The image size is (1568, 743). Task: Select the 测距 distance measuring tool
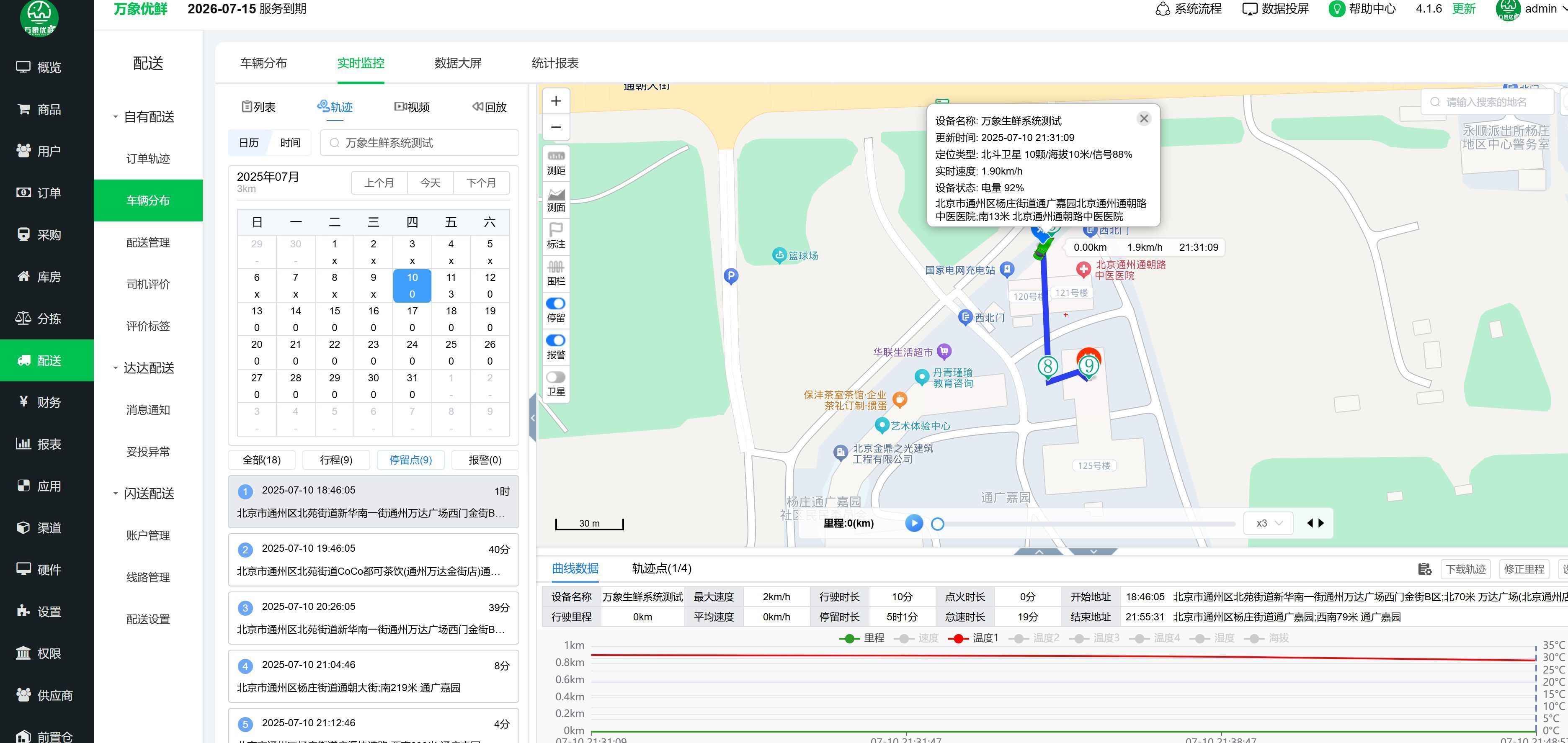(x=556, y=163)
